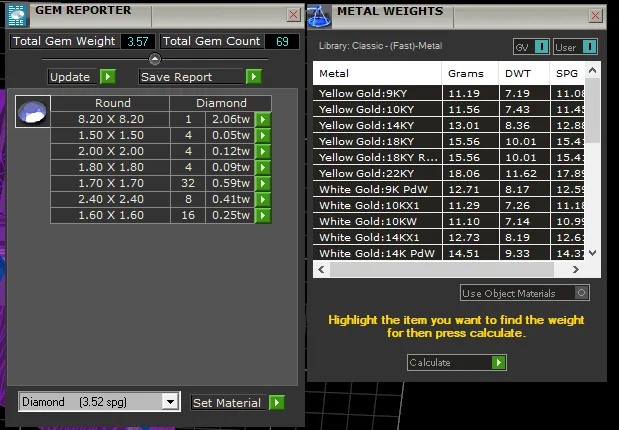The image size is (619, 430).
Task: Click the 2.40 X 2.40 size cell
Action: 111,199
